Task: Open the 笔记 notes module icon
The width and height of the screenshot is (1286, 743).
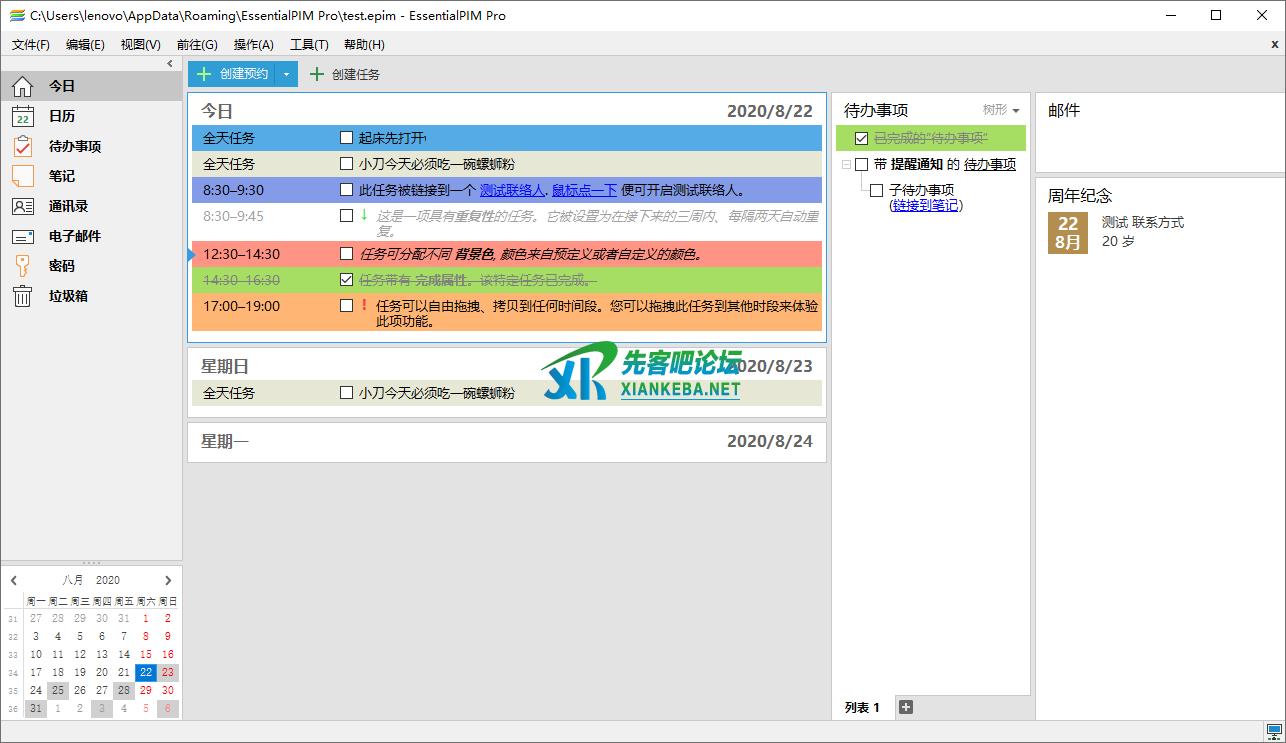Action: click(22, 176)
